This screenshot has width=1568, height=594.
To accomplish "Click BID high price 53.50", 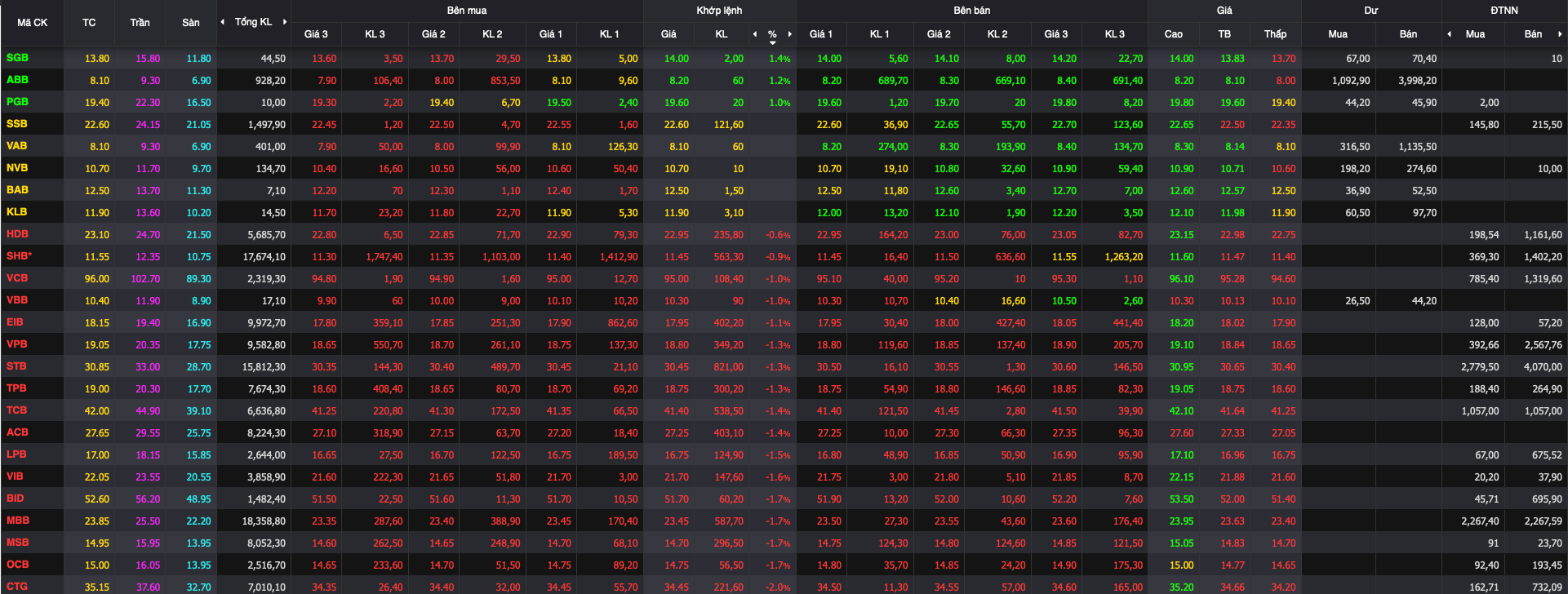I will pyautogui.click(x=1181, y=499).
